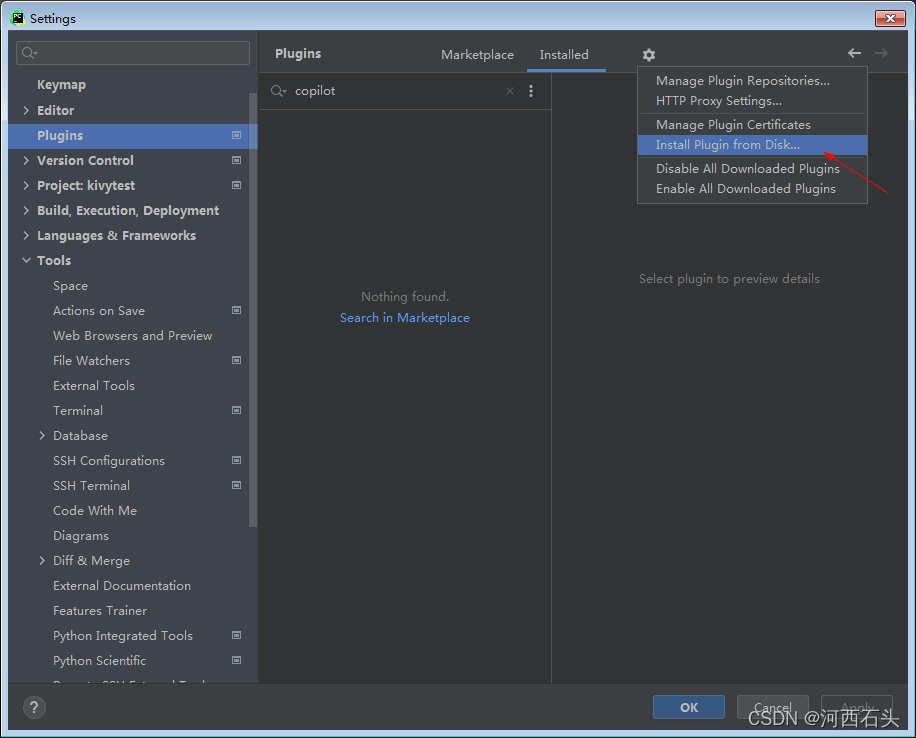
Task: Collapse the Tools section
Action: tap(26, 261)
